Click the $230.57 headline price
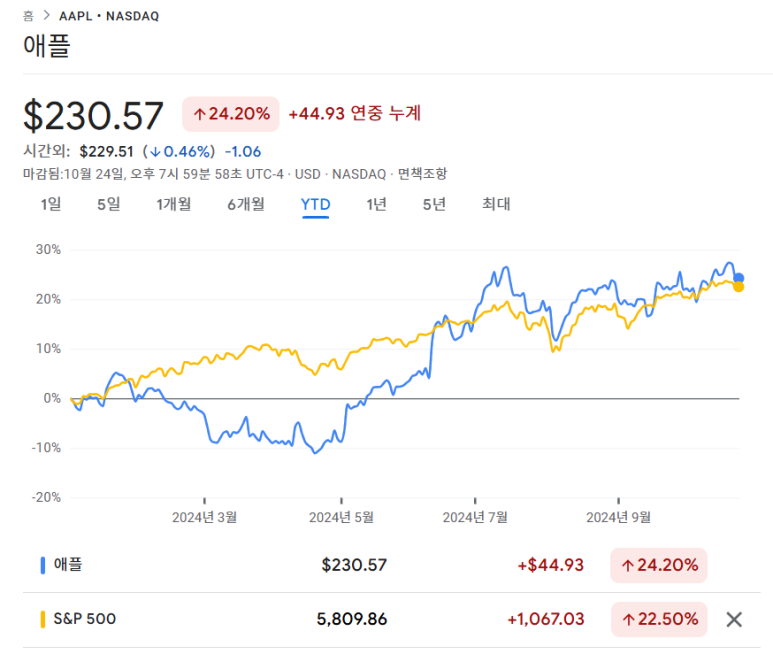The height and width of the screenshot is (654, 773). [93, 115]
